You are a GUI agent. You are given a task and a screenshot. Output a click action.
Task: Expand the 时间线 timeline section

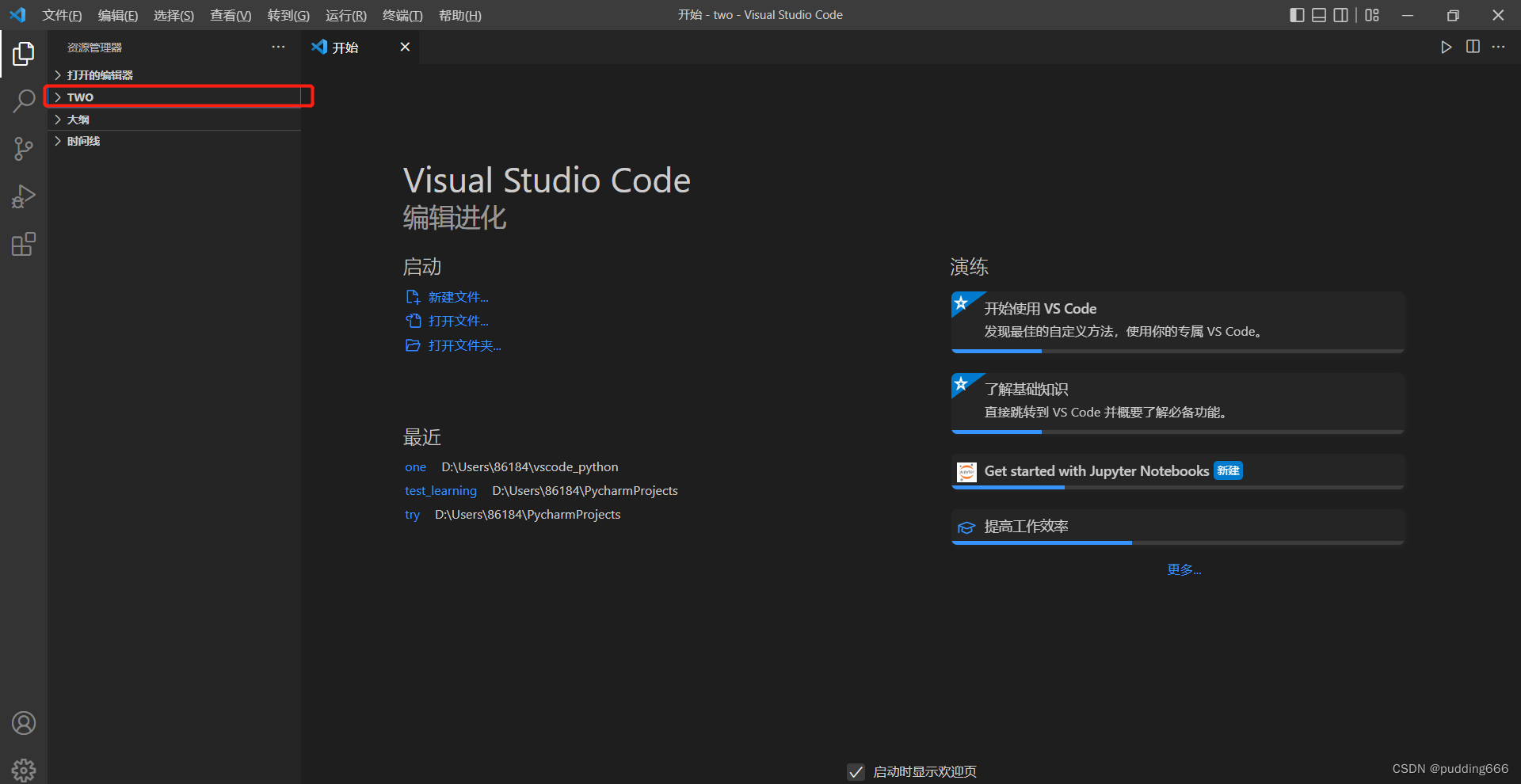tap(174, 141)
